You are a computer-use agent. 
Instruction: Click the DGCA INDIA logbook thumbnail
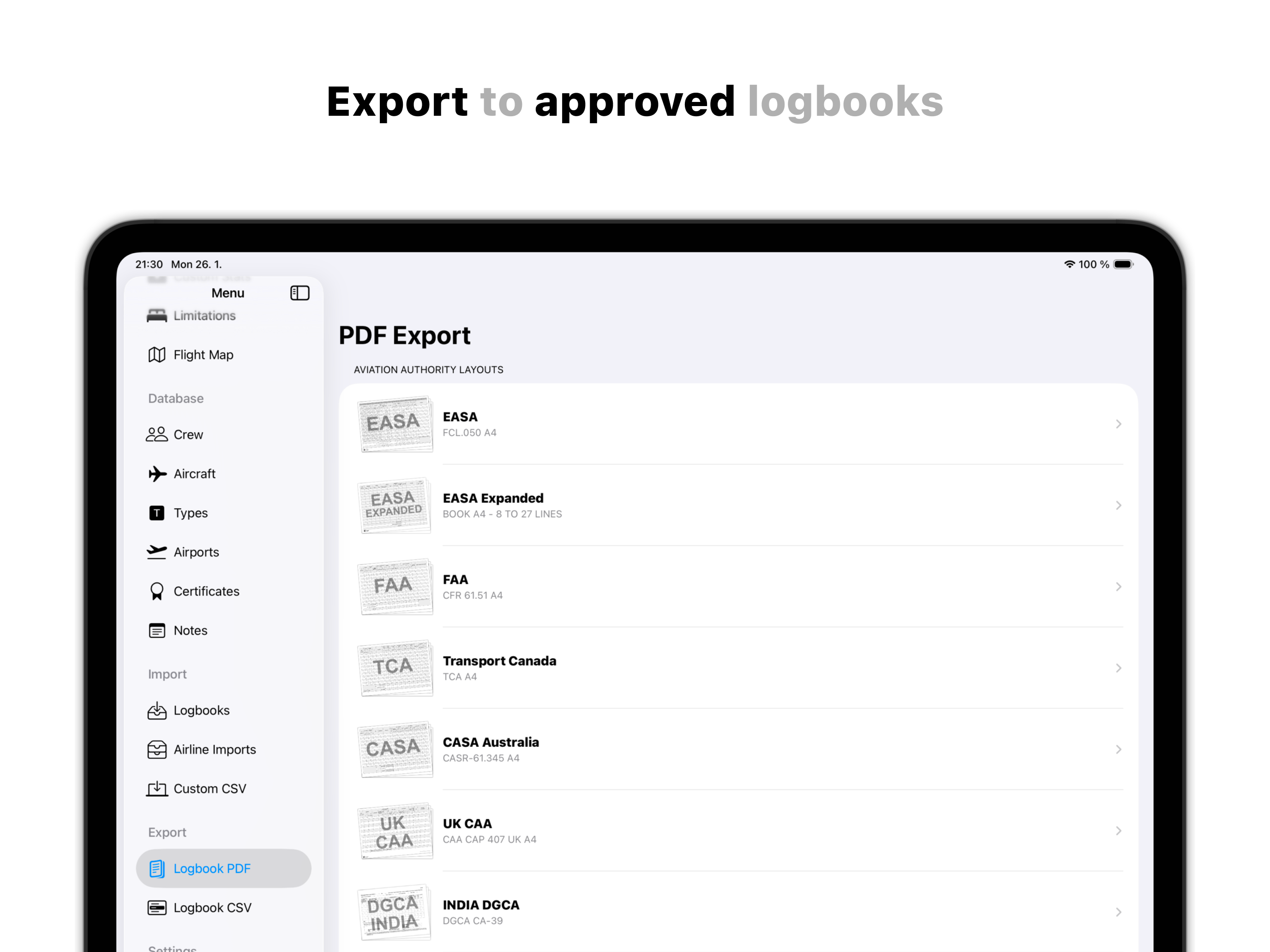click(395, 912)
